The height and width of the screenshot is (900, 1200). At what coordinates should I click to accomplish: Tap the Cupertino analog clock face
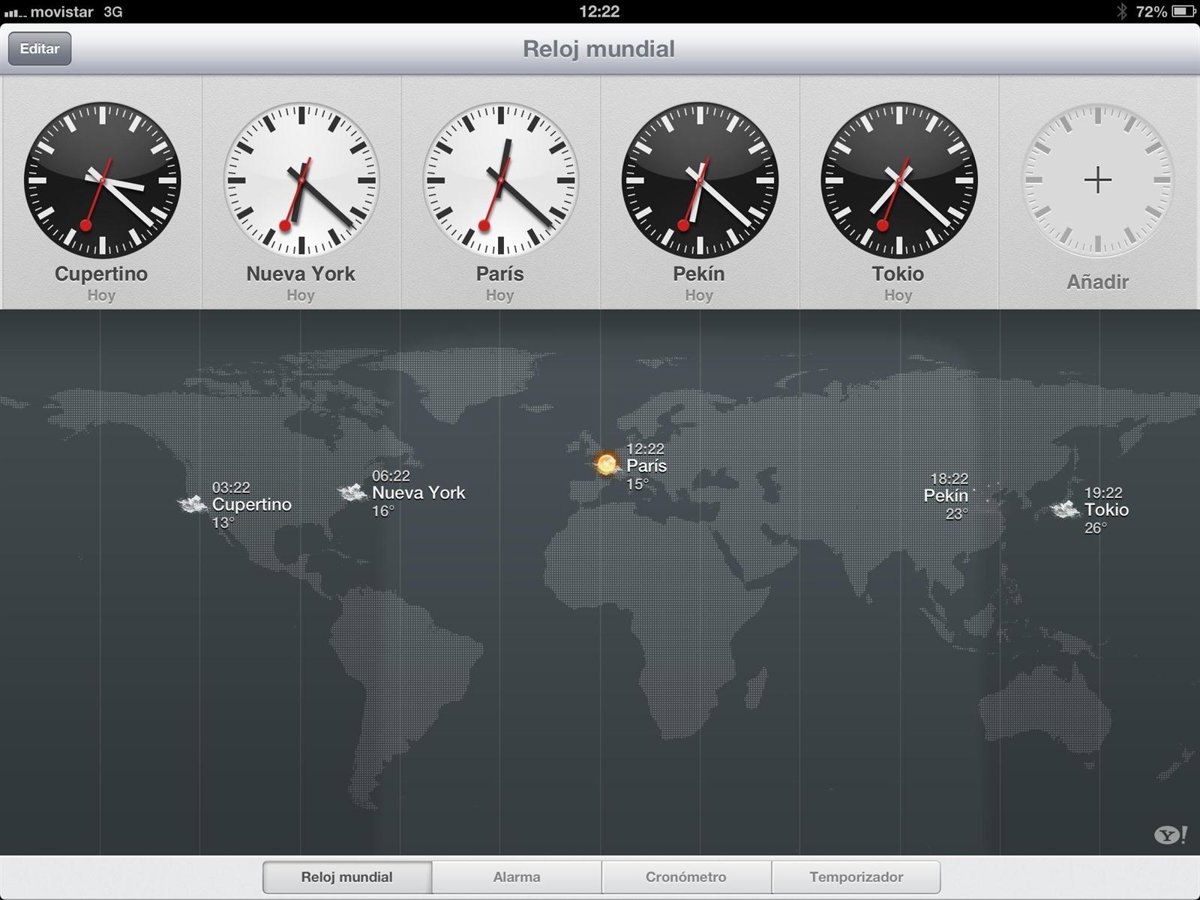tap(102, 180)
